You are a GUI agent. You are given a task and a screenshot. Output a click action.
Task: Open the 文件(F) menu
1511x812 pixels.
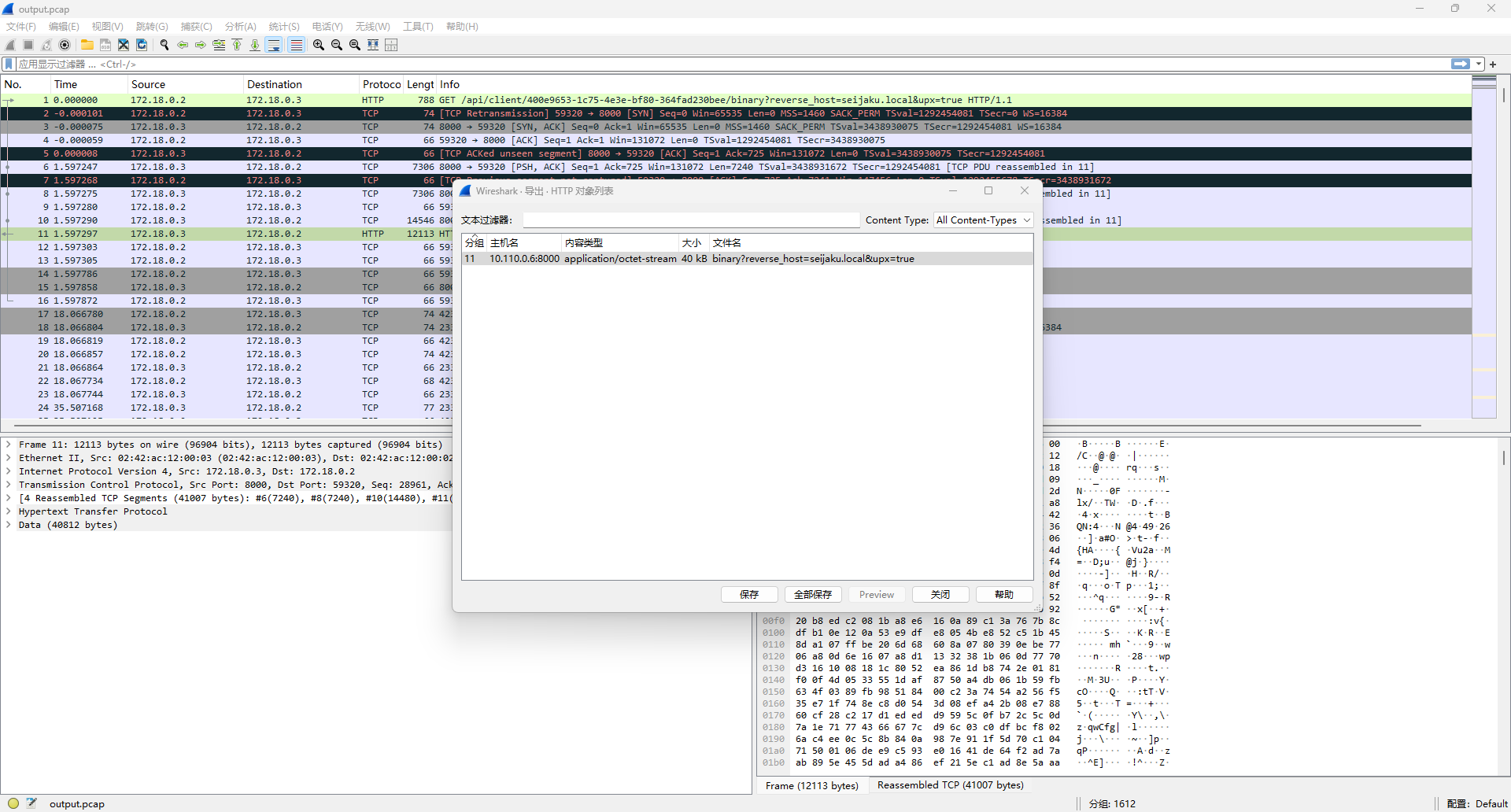pos(21,27)
